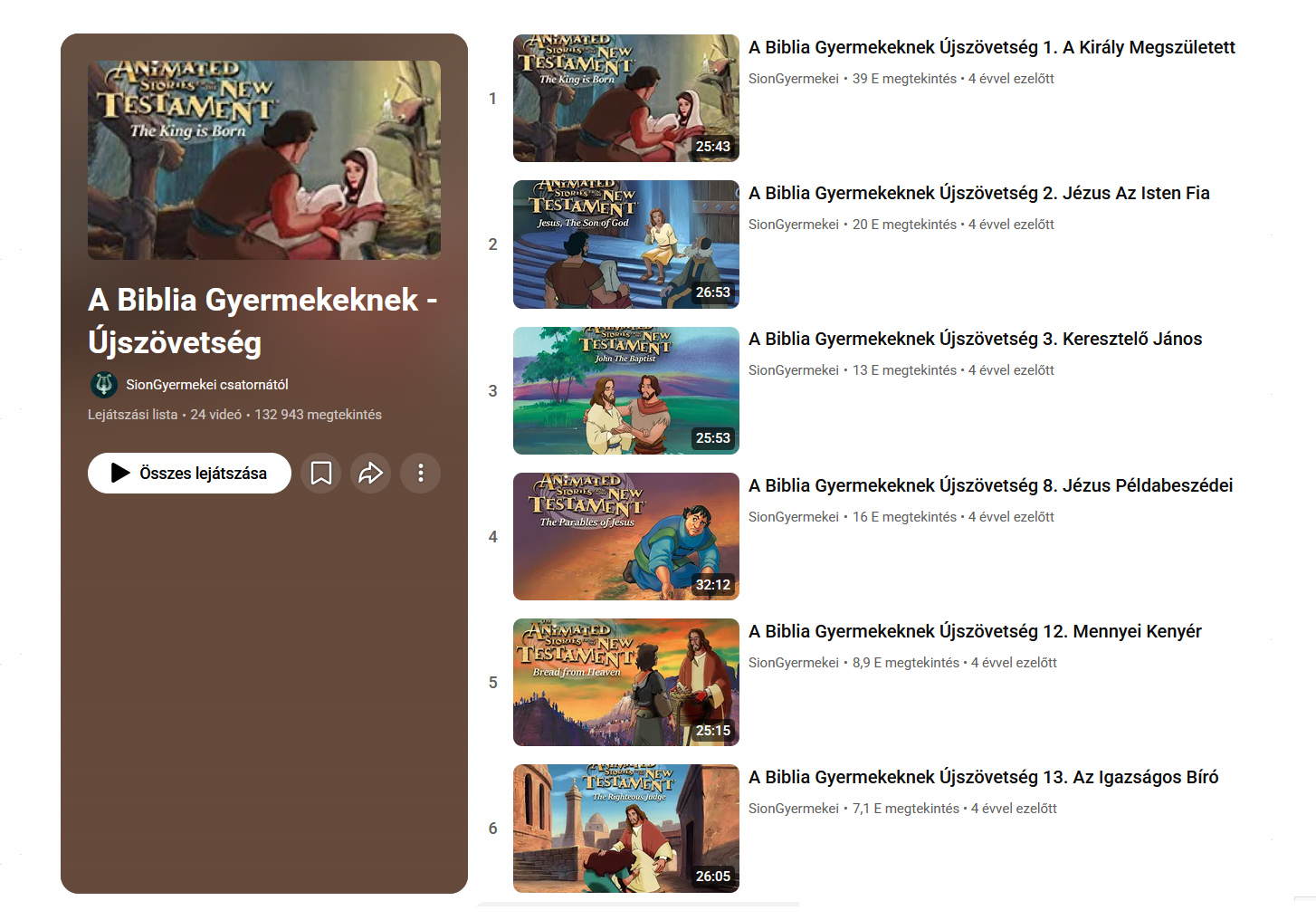Open the SionGyermekei csatornától channel link
This screenshot has height=920, width=1316.
(206, 385)
